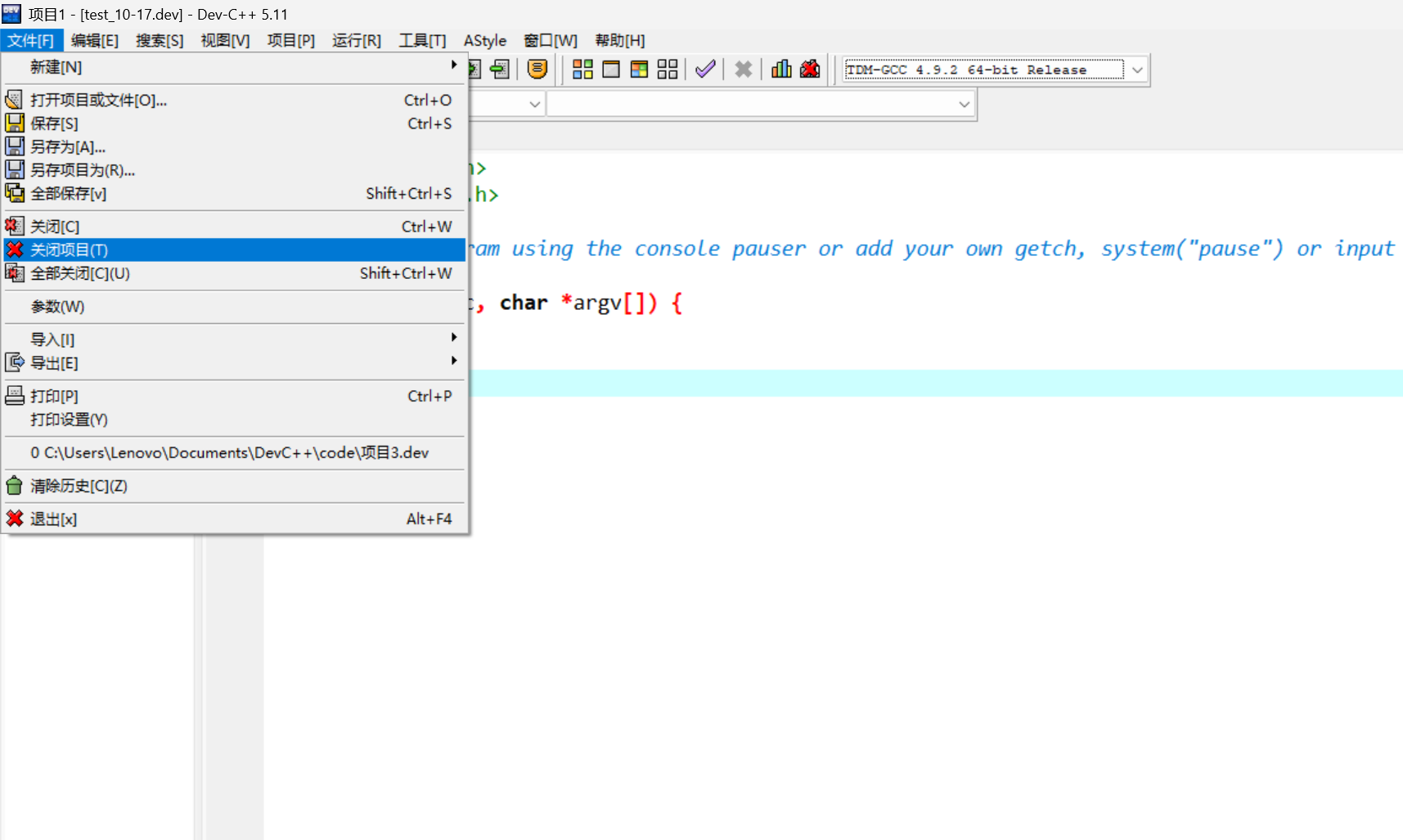Click the gray stop execution X icon
Image resolution: width=1403 pixels, height=840 pixels.
pyautogui.click(x=743, y=70)
